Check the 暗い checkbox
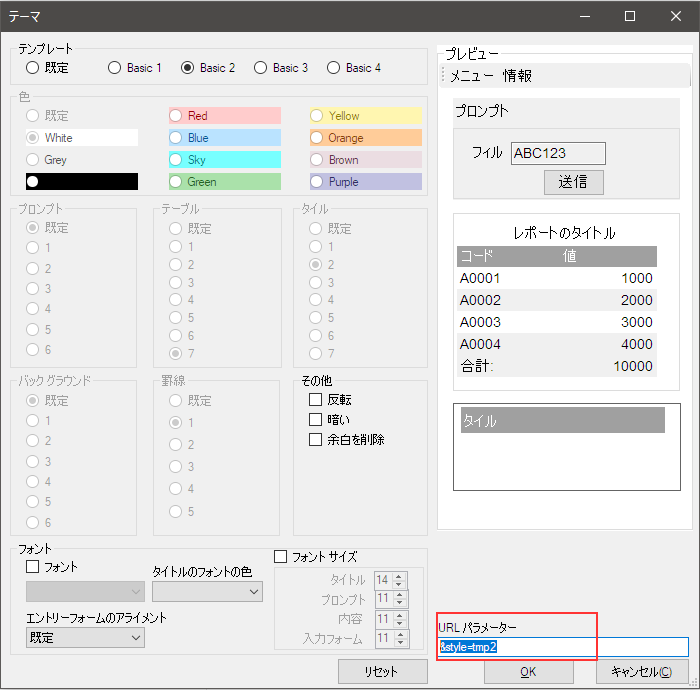This screenshot has width=700, height=690. pos(316,420)
